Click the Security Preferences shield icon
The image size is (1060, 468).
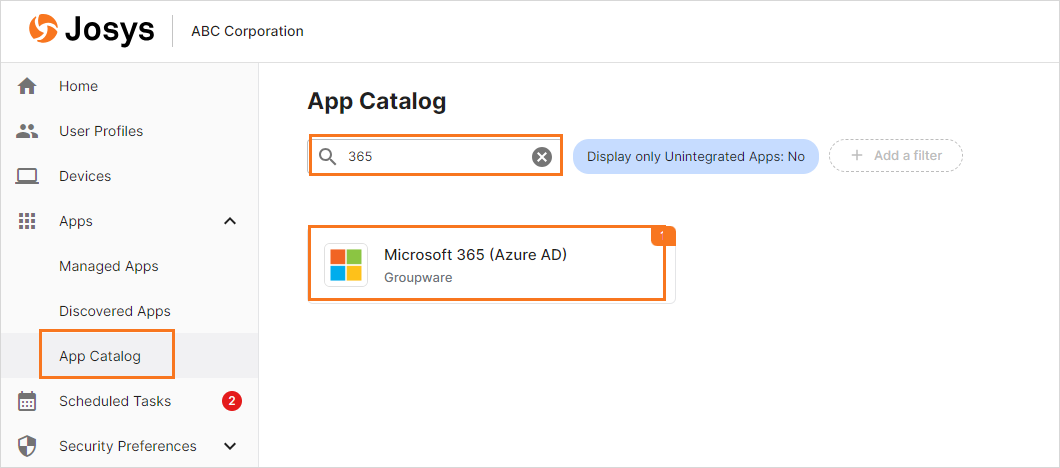point(27,446)
